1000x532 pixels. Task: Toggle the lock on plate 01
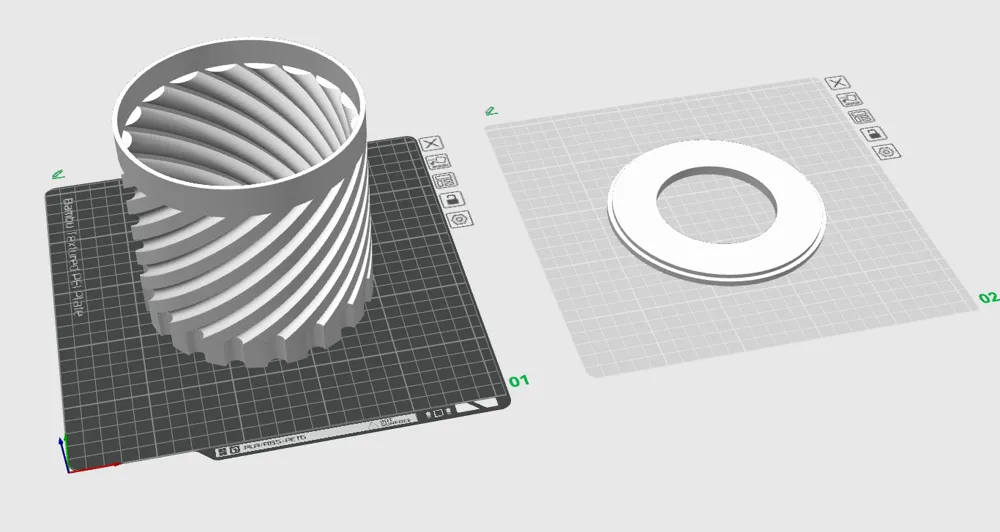[452, 200]
